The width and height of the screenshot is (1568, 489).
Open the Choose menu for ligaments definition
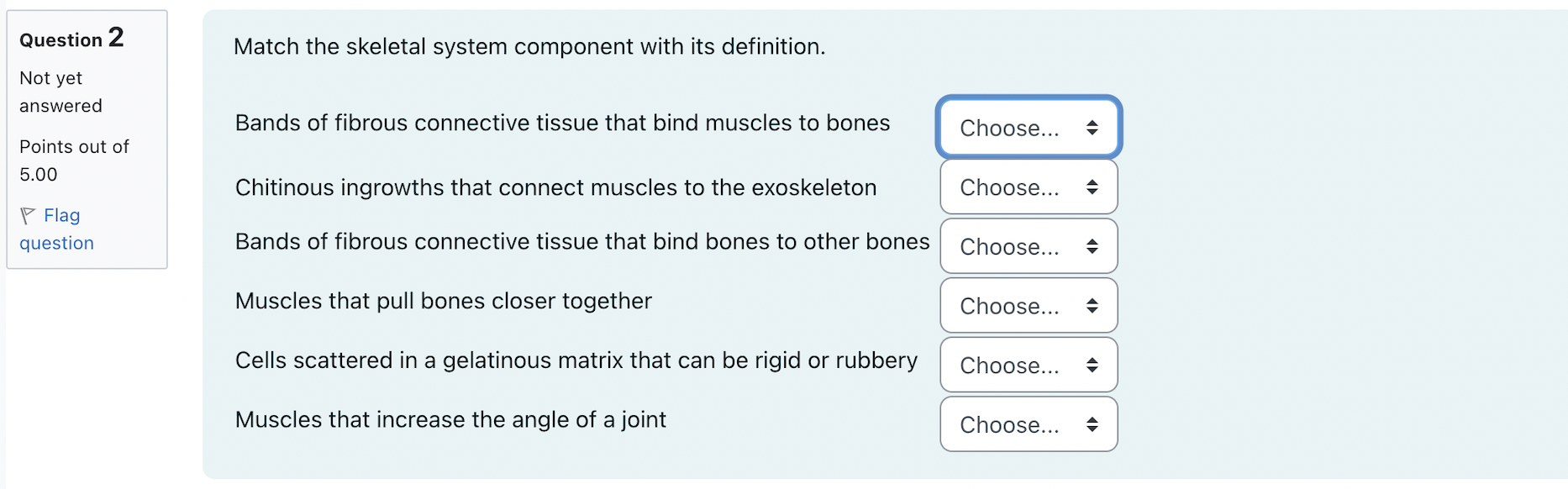[1028, 246]
